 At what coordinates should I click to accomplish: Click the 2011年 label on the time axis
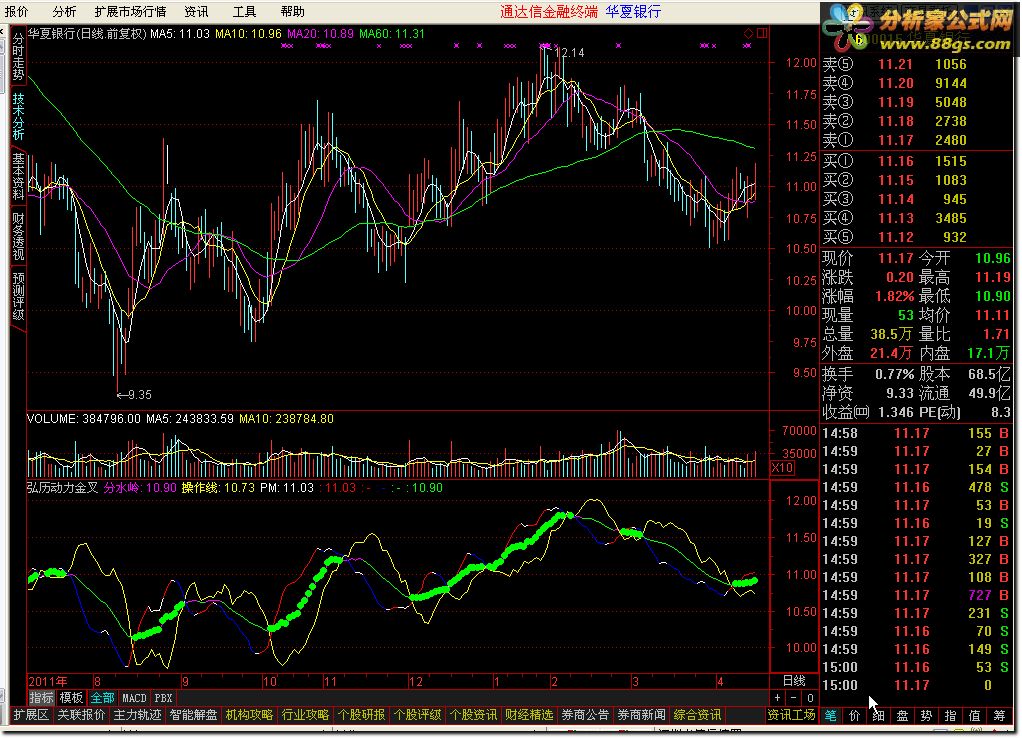point(47,681)
